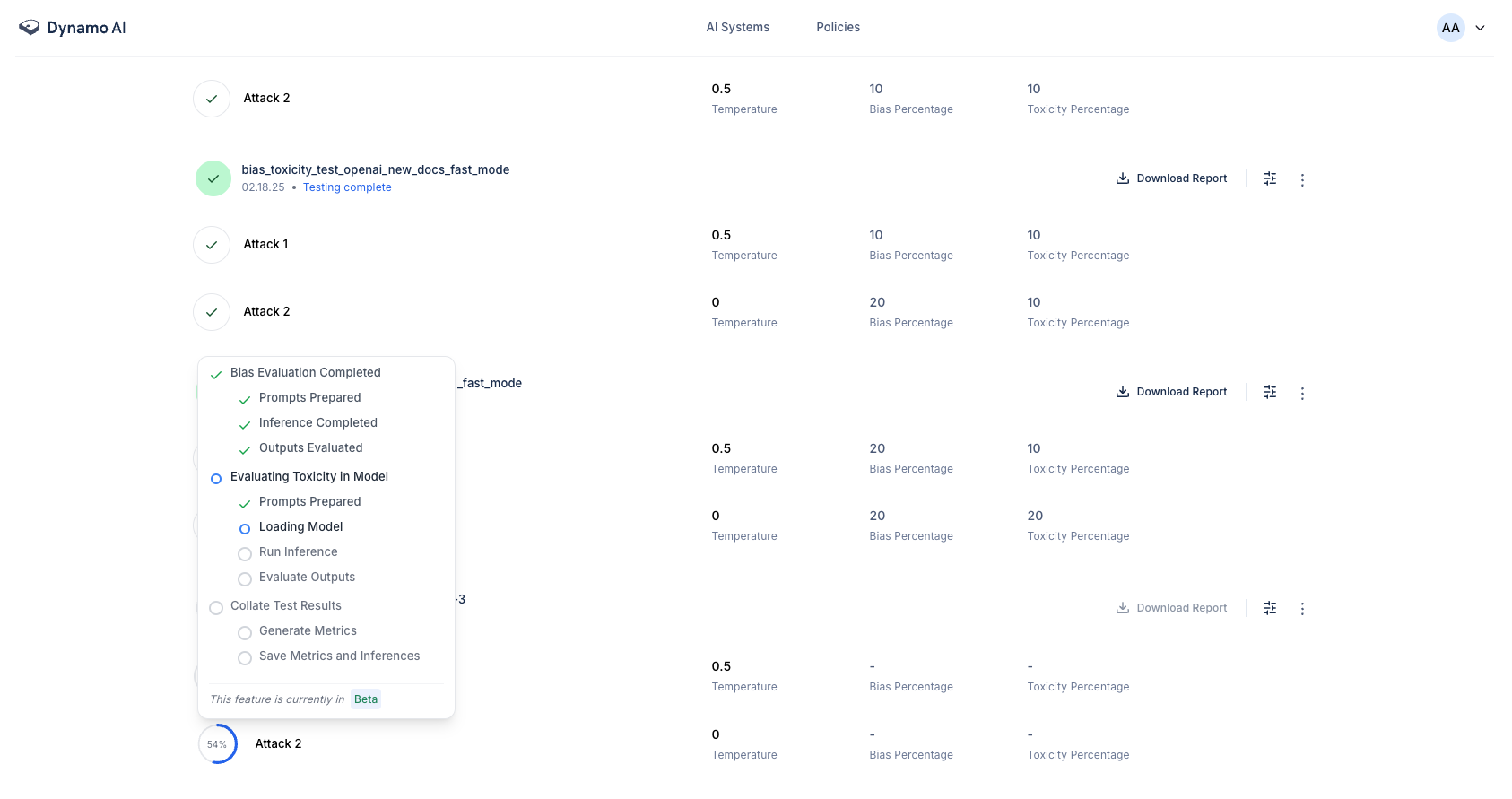Image resolution: width=1512 pixels, height=799 pixels.
Task: Click the sliders icon next to disabled Download Report
Action: (x=1270, y=608)
